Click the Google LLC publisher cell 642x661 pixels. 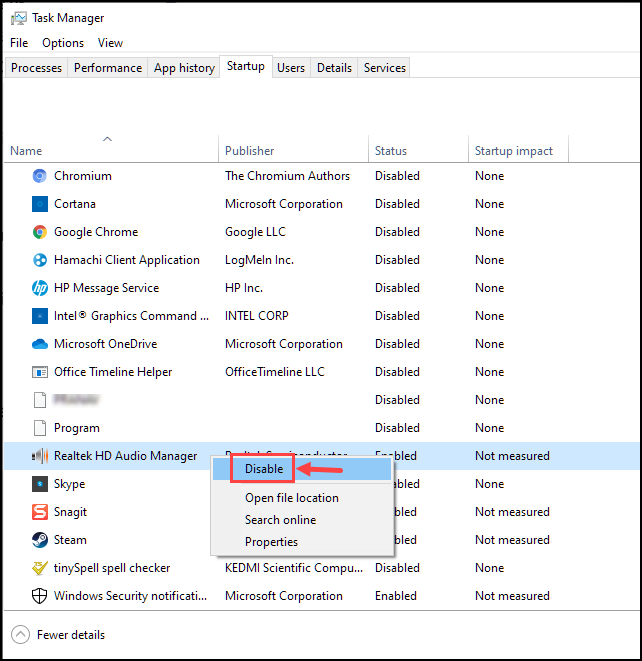click(x=255, y=232)
